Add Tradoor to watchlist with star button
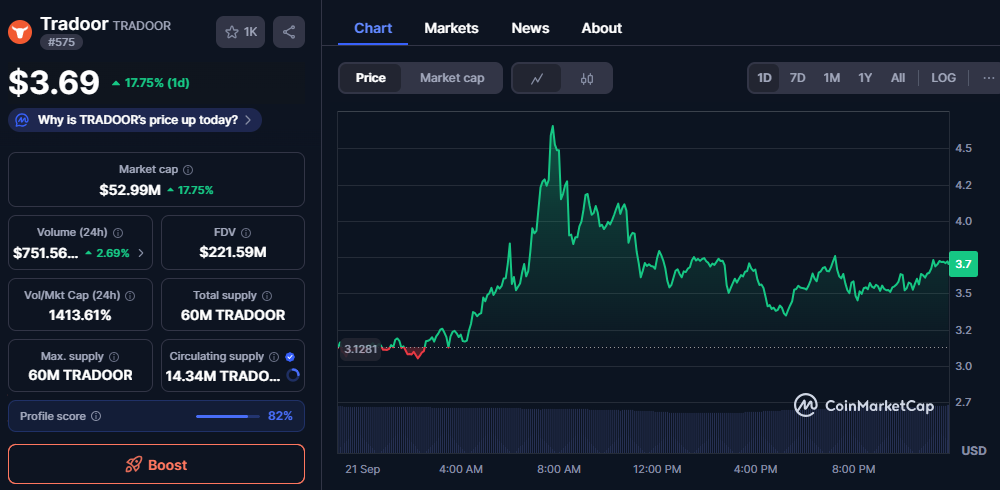1000x490 pixels. [240, 32]
